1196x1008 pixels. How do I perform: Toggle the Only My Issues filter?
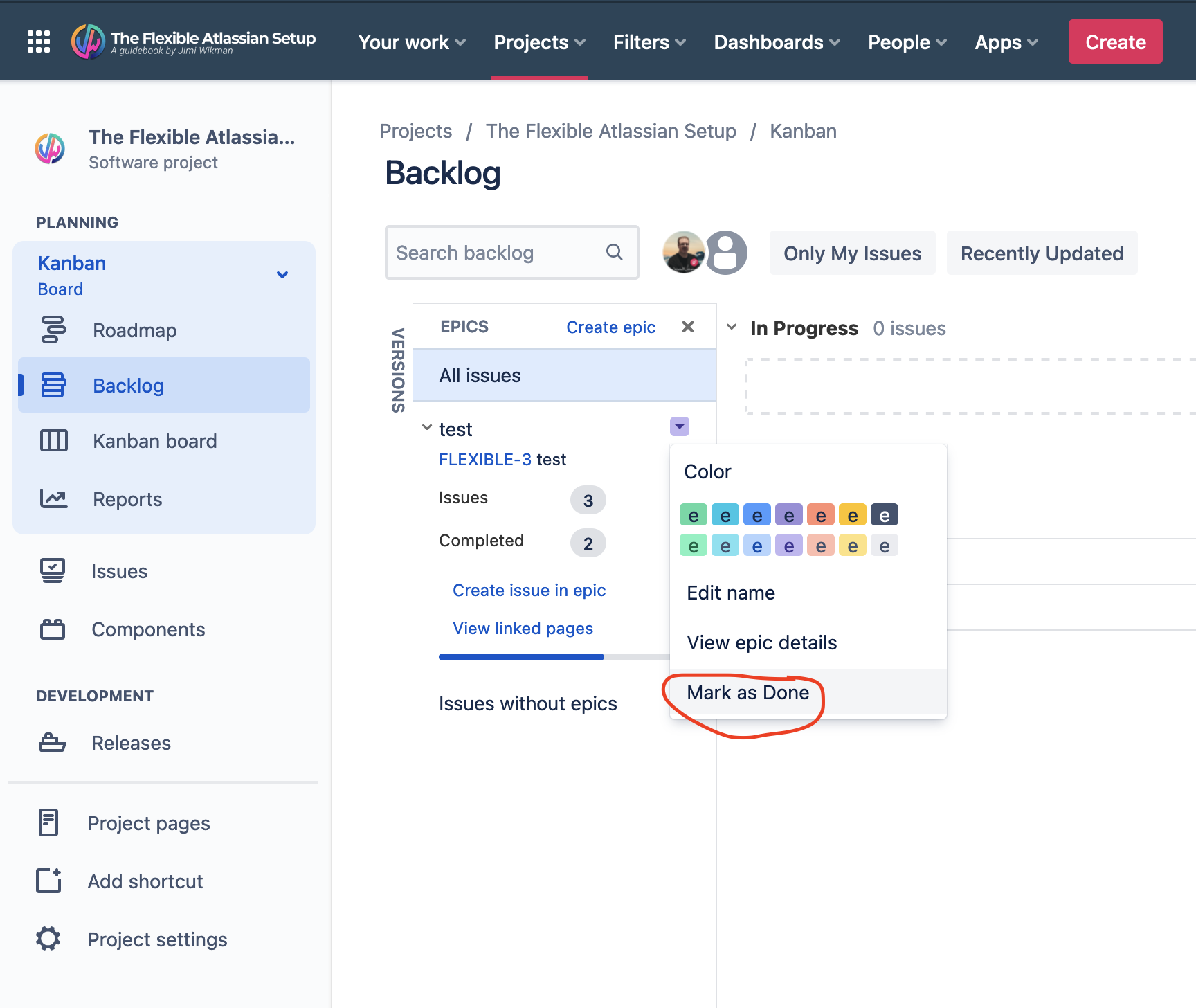click(x=851, y=253)
